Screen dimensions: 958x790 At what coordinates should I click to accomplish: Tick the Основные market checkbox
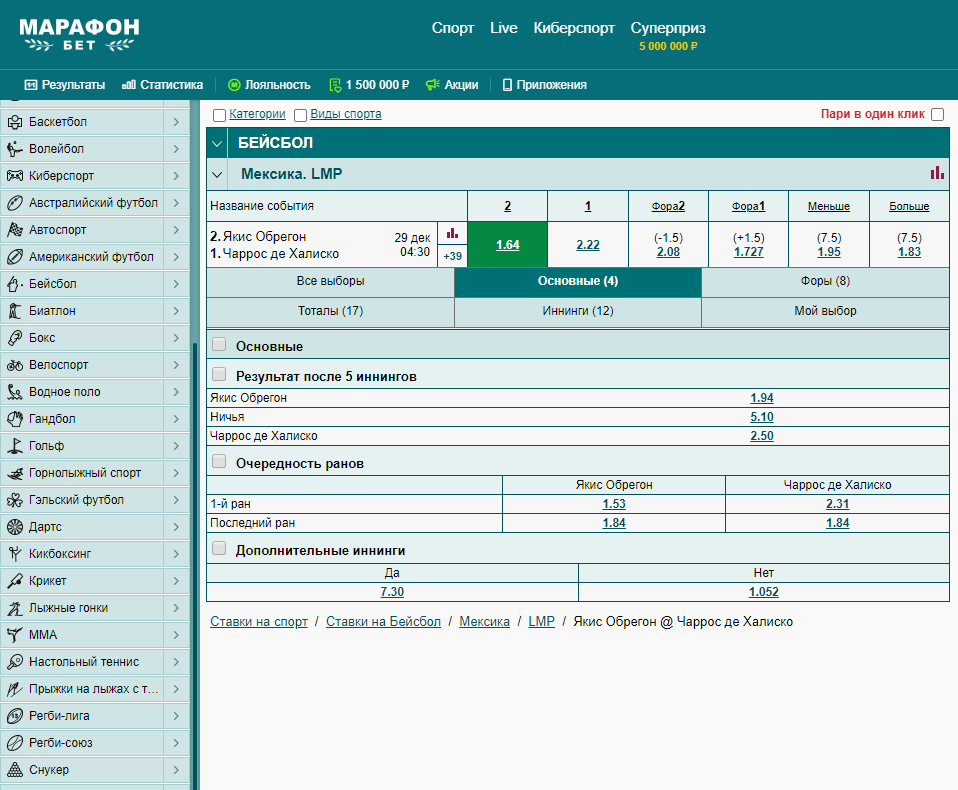(x=219, y=345)
